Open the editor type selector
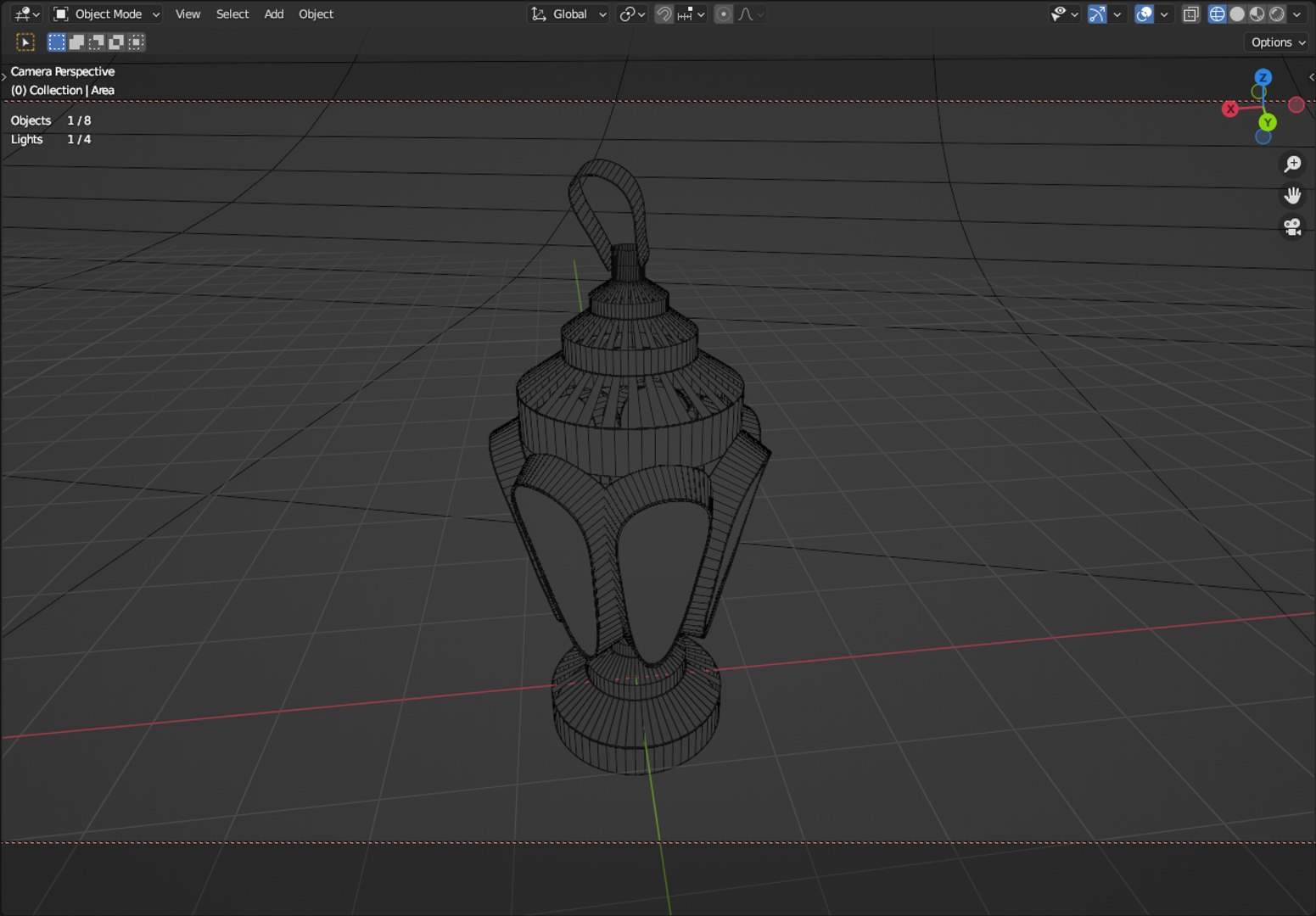This screenshot has width=1316, height=916. point(26,14)
